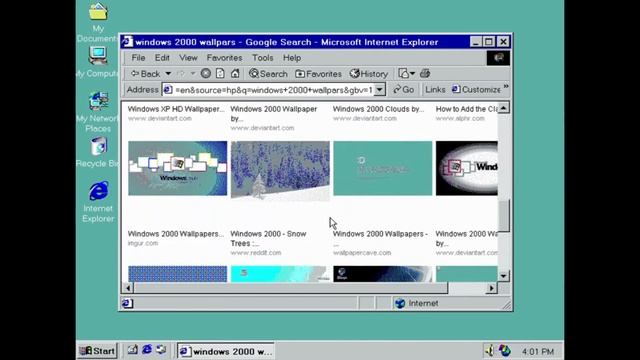Launch Internet Explorer from quick launch

pos(147,350)
